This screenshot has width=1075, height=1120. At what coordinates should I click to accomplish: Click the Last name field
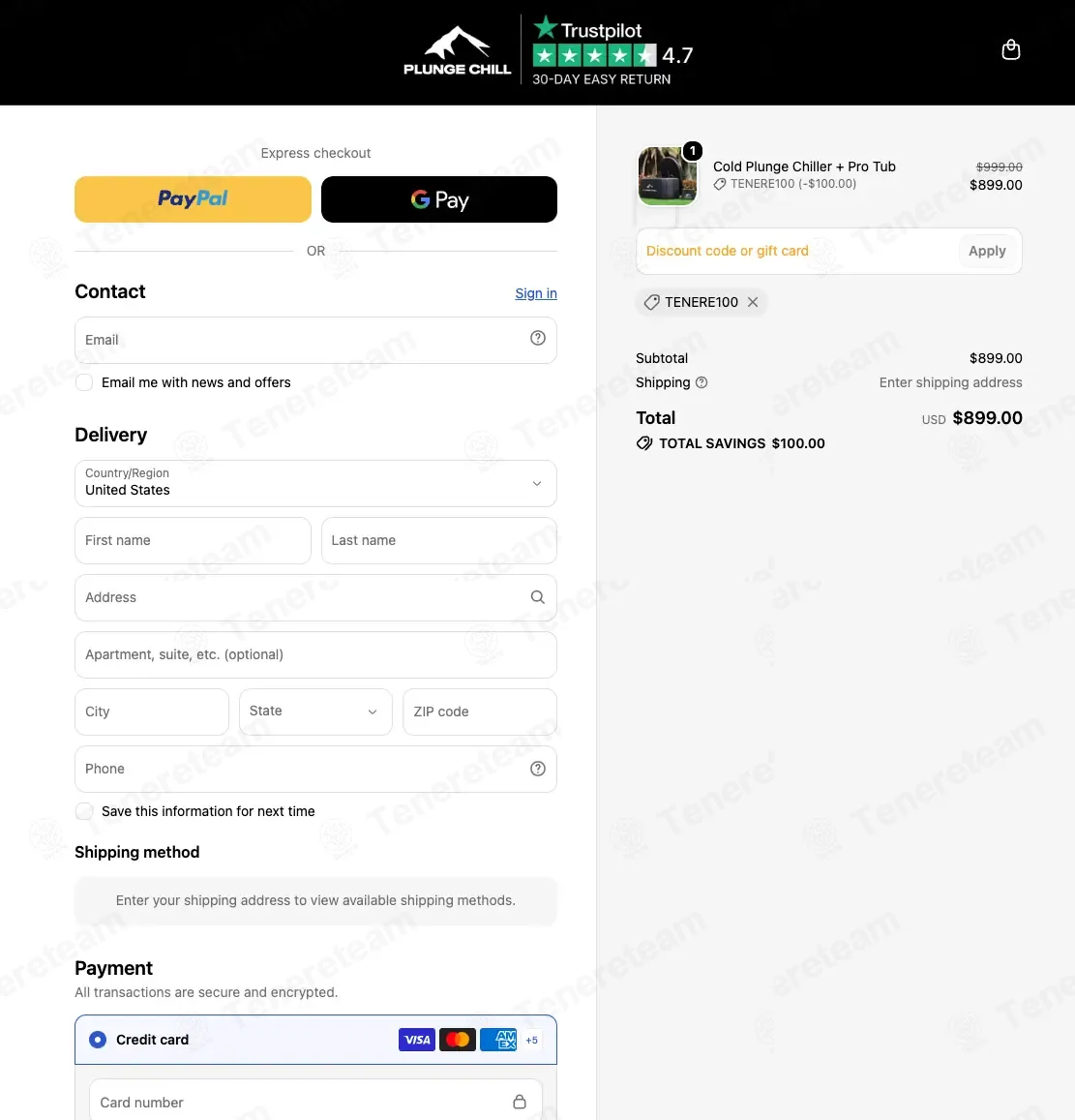pyautogui.click(x=439, y=541)
